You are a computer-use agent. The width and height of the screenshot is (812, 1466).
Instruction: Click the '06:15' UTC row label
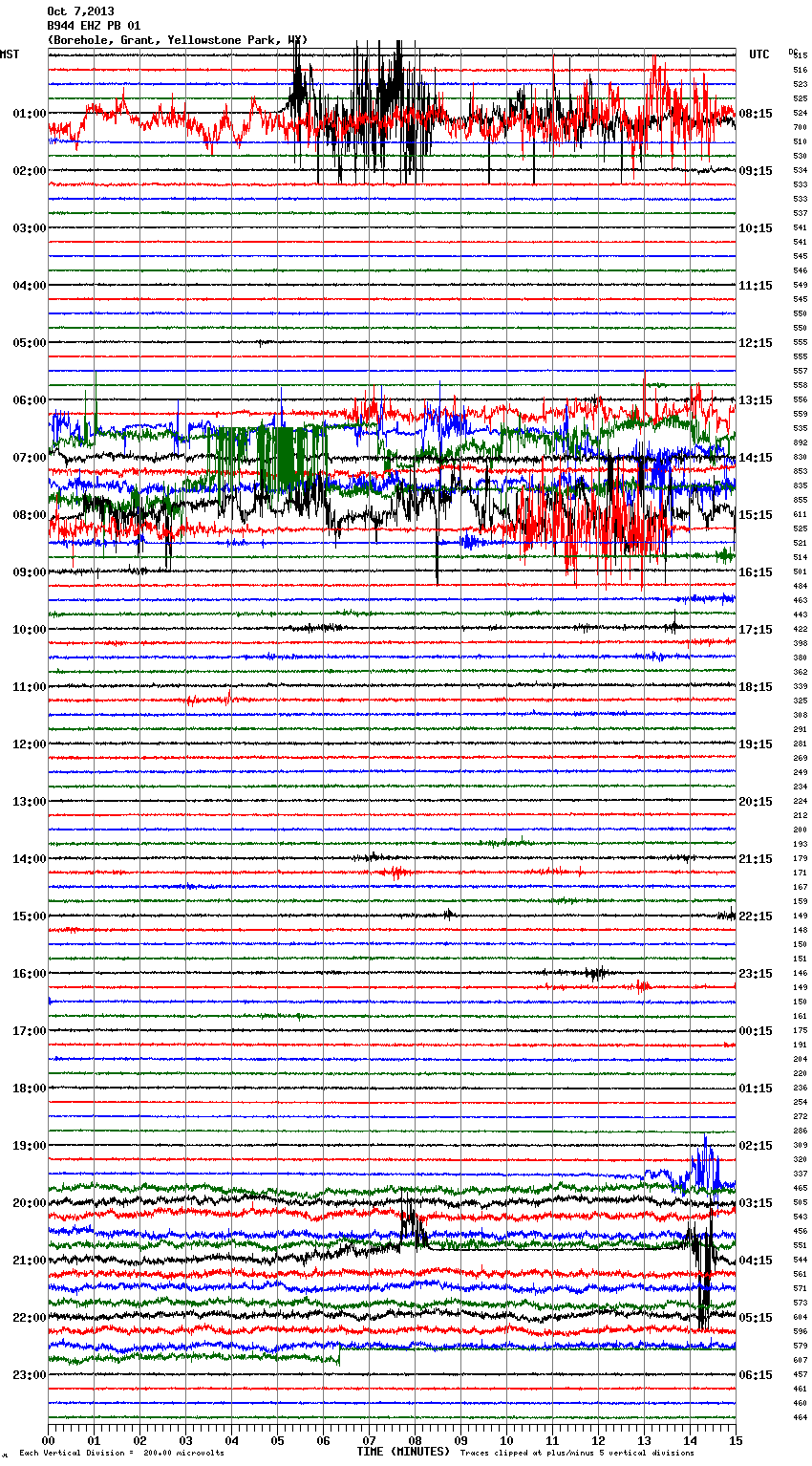[x=756, y=1375]
